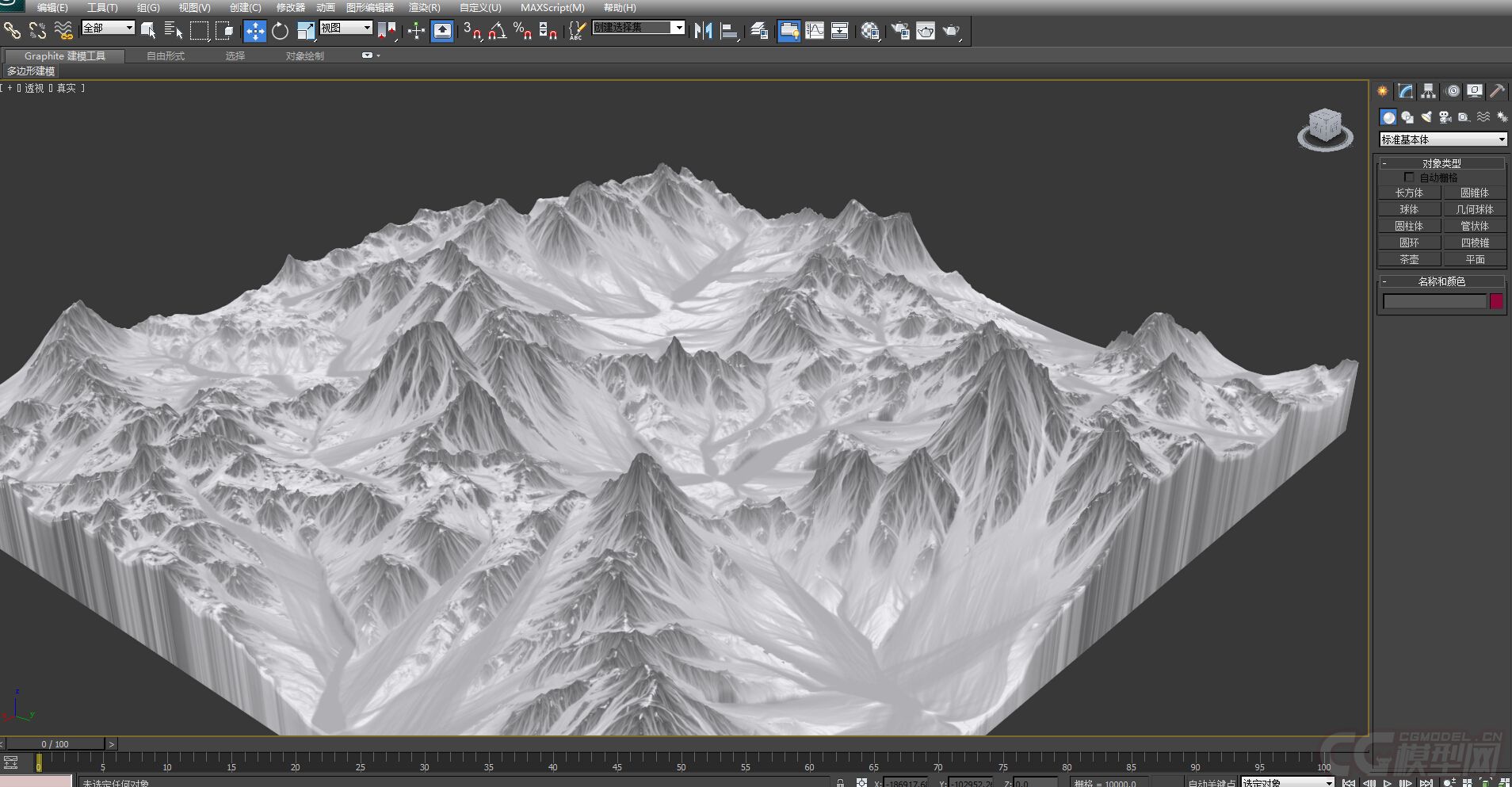1512x787 pixels.
Task: Click the 平面 (Plane) creation button
Action: coord(1475,259)
